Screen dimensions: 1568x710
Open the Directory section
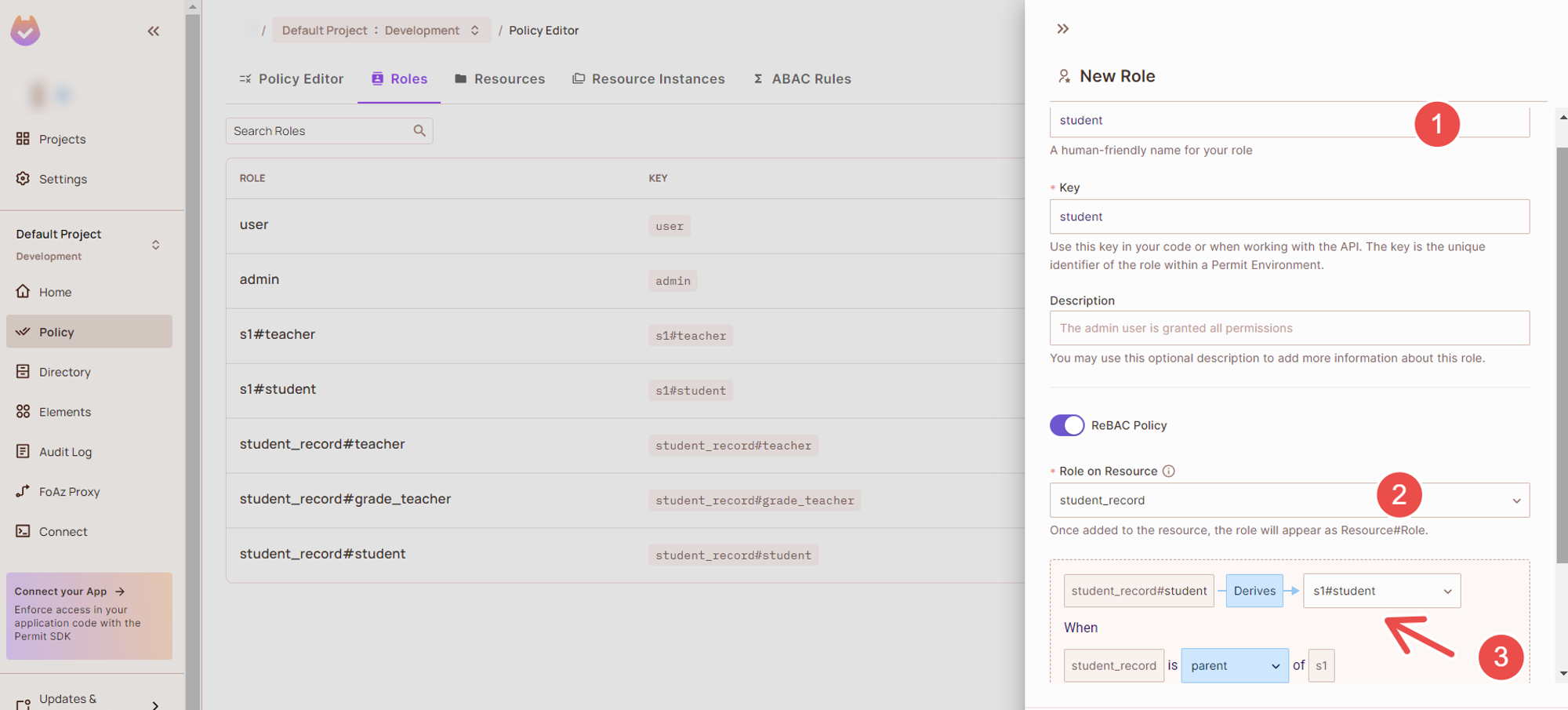(x=64, y=371)
